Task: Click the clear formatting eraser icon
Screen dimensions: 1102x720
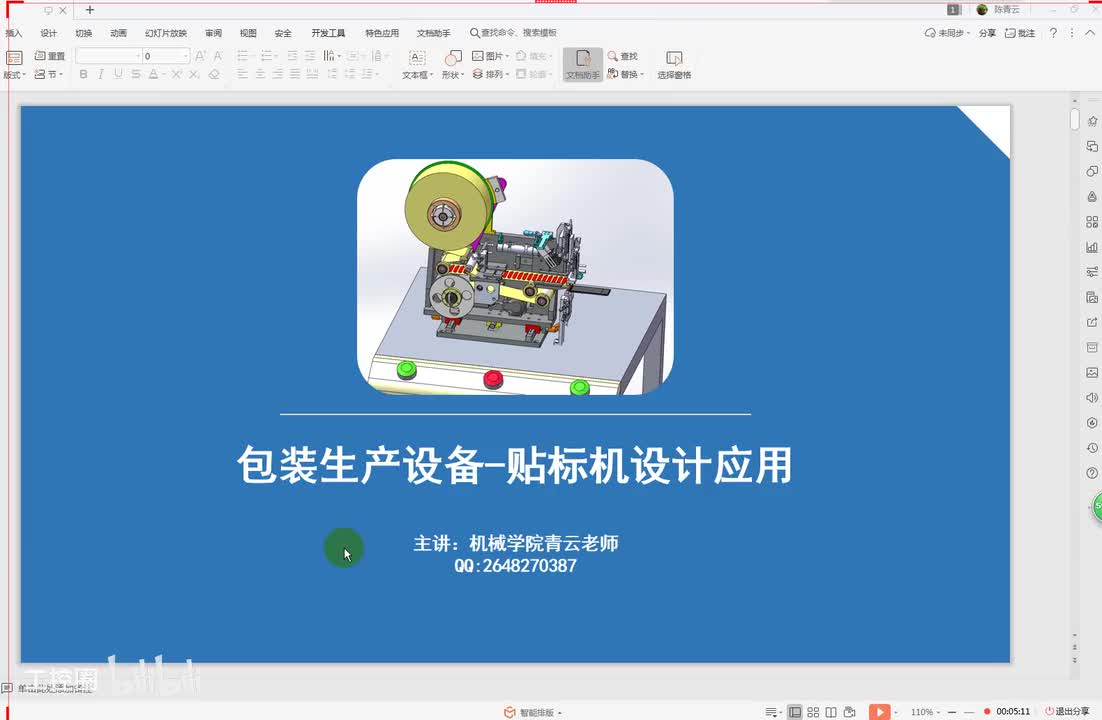Action: (x=214, y=74)
